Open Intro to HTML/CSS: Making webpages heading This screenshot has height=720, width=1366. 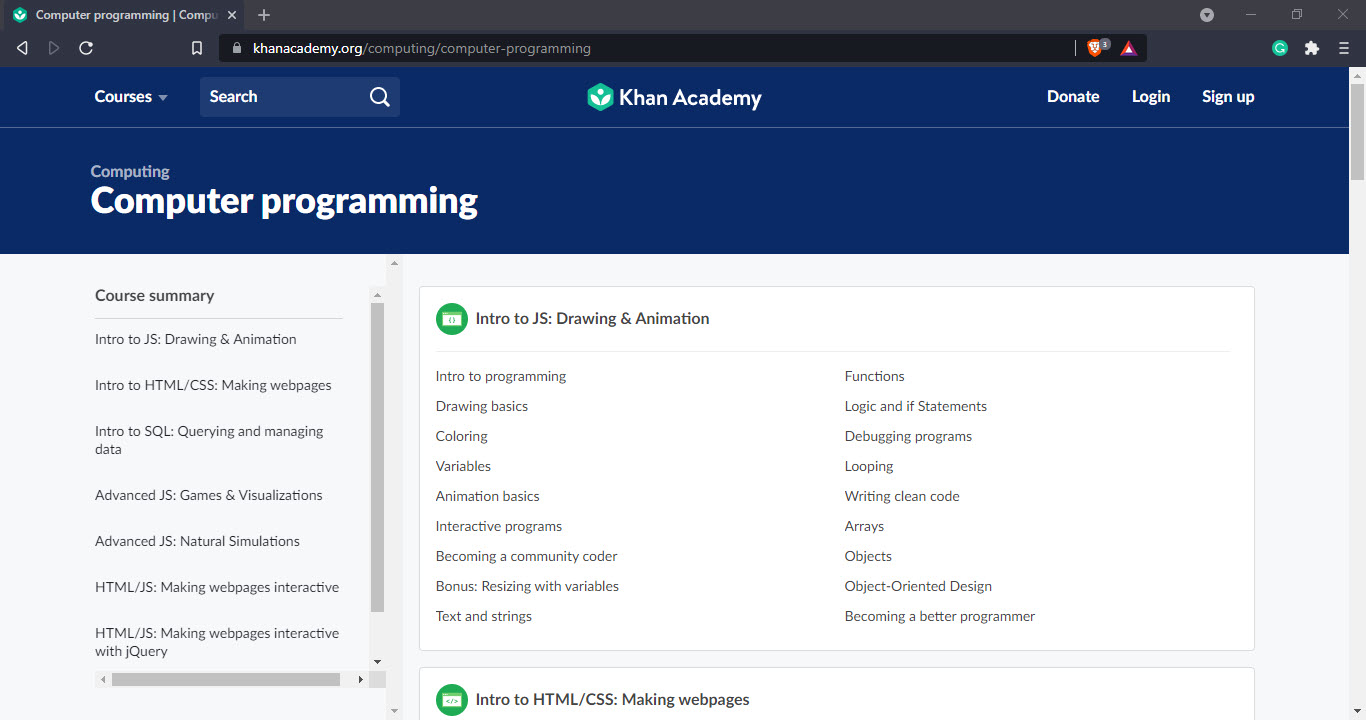pos(612,700)
